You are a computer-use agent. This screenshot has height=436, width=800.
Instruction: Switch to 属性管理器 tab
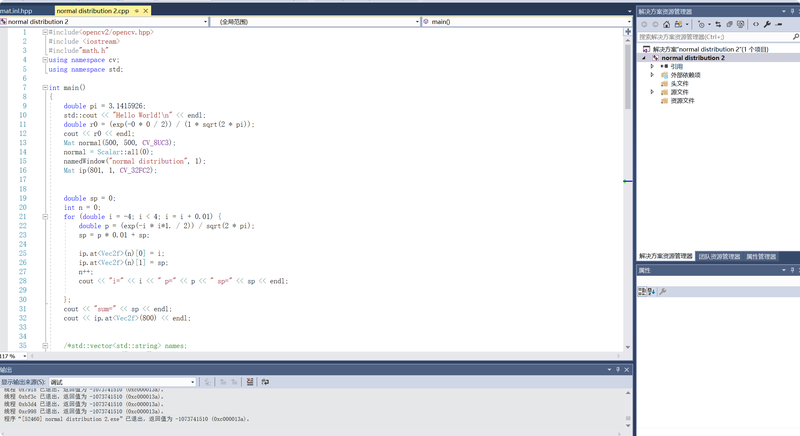point(761,257)
